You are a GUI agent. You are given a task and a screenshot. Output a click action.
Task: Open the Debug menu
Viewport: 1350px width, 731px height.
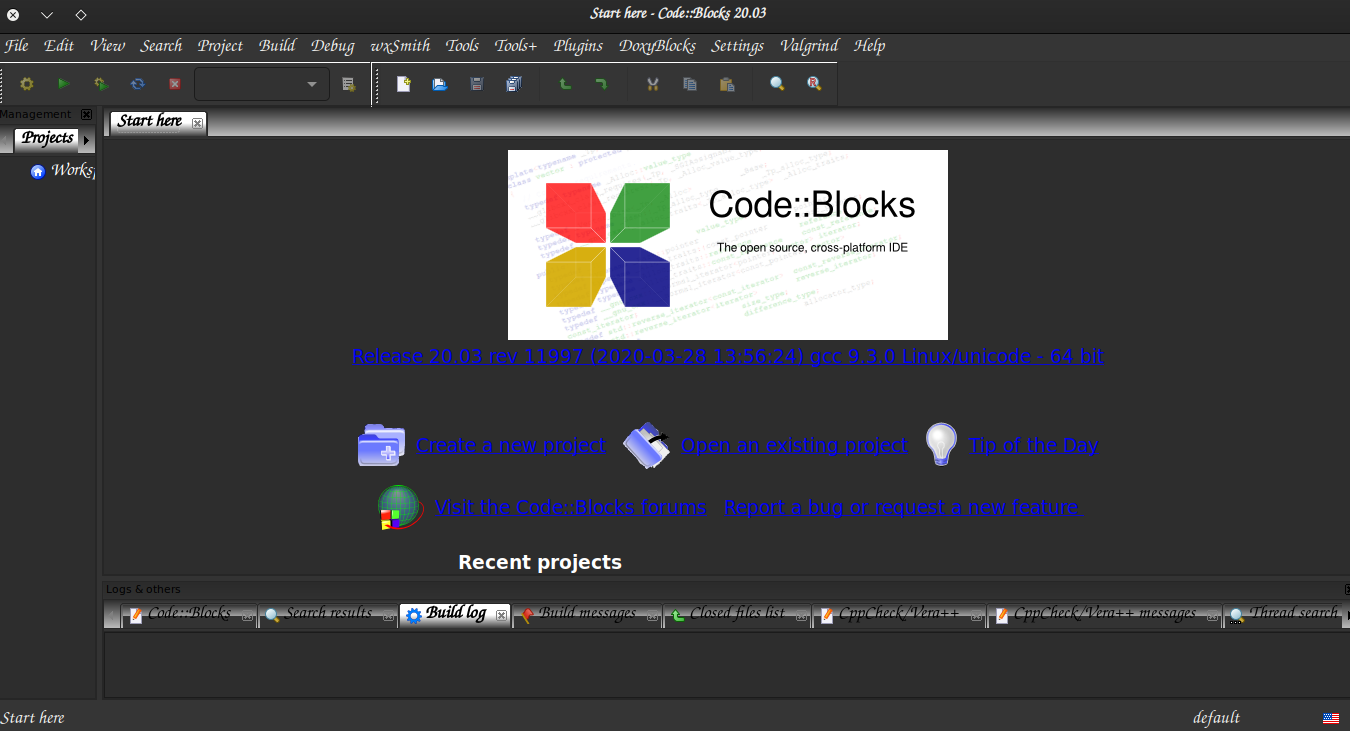coord(332,46)
